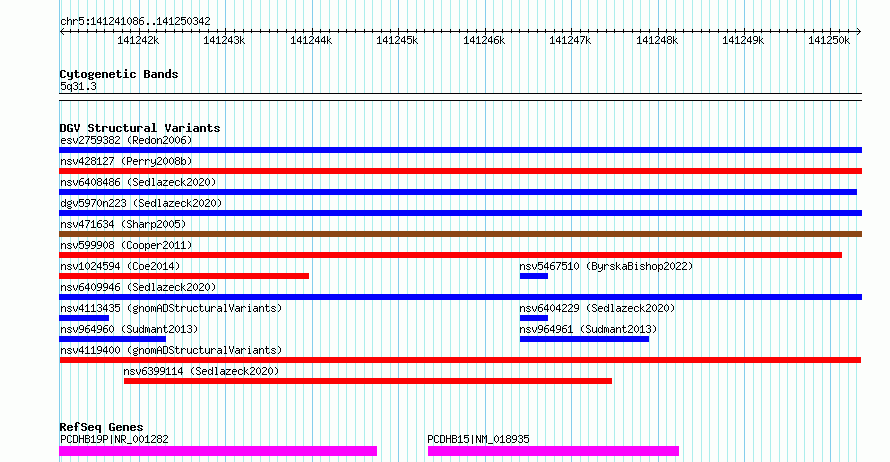Click the red bar of nsv428127
Image resolution: width=890 pixels, height=462 pixels.
pyautogui.click(x=460, y=171)
